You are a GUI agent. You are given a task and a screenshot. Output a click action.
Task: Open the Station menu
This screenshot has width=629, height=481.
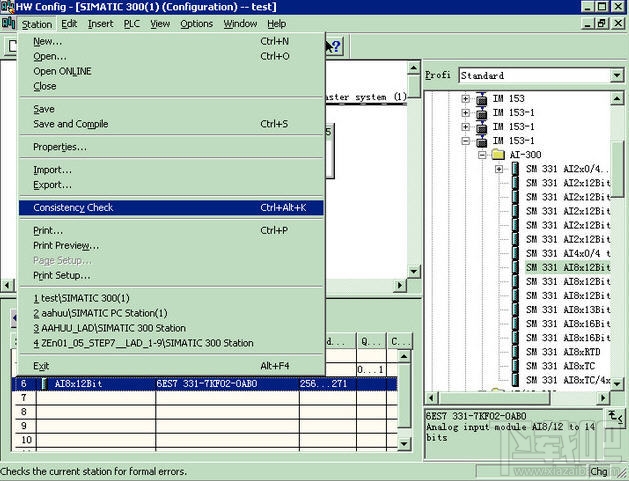(x=37, y=24)
